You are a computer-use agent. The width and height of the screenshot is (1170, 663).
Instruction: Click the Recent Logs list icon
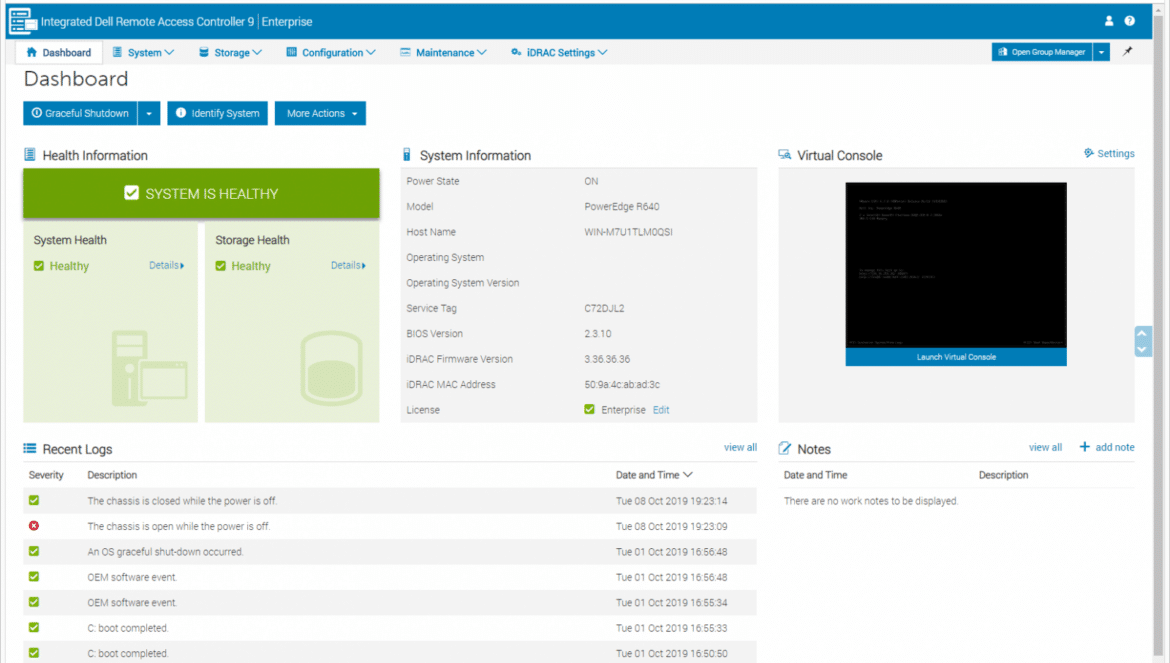tap(30, 448)
